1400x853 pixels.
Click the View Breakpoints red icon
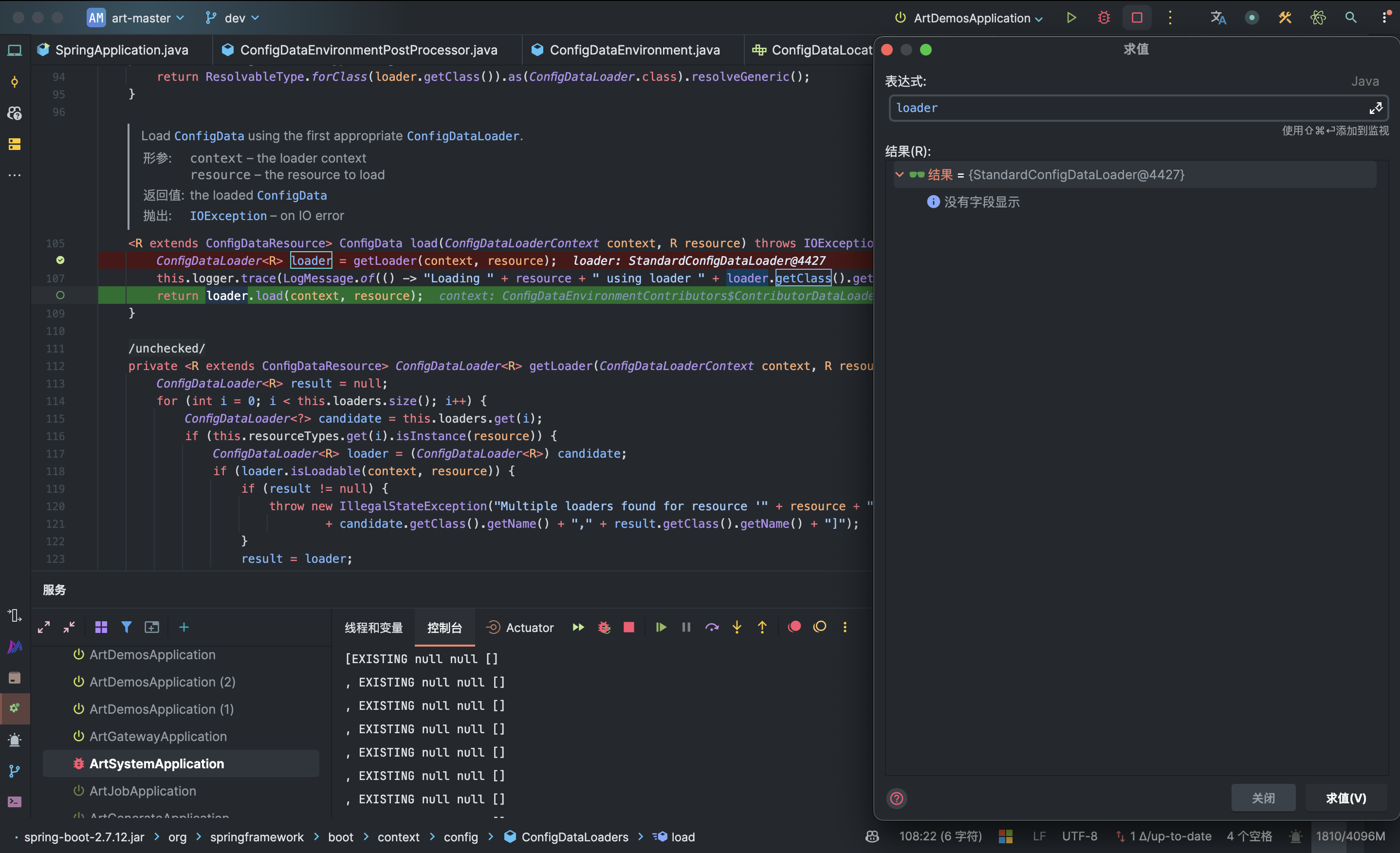pyautogui.click(x=794, y=627)
